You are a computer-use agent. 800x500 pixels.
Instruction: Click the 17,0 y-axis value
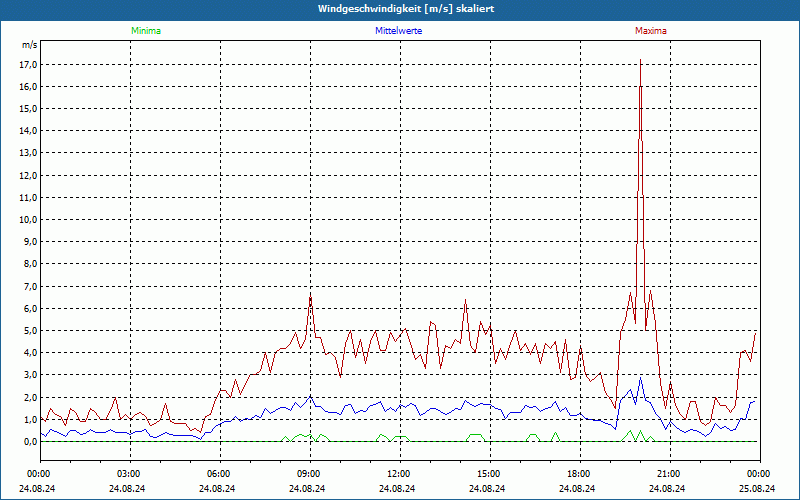[x=29, y=64]
